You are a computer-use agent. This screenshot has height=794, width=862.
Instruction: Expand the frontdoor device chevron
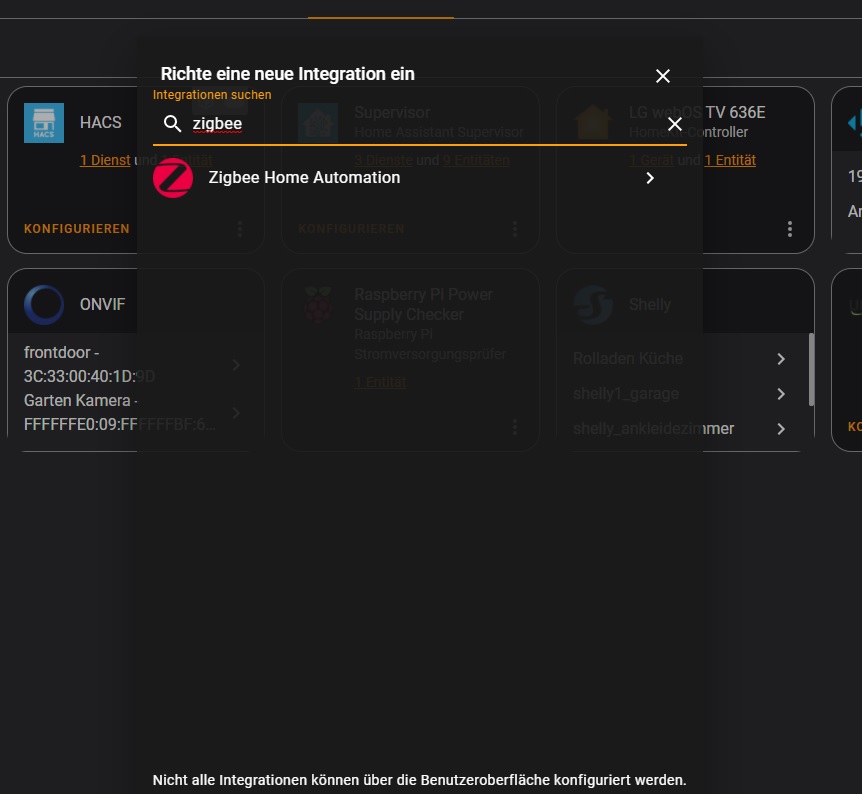pyautogui.click(x=236, y=364)
